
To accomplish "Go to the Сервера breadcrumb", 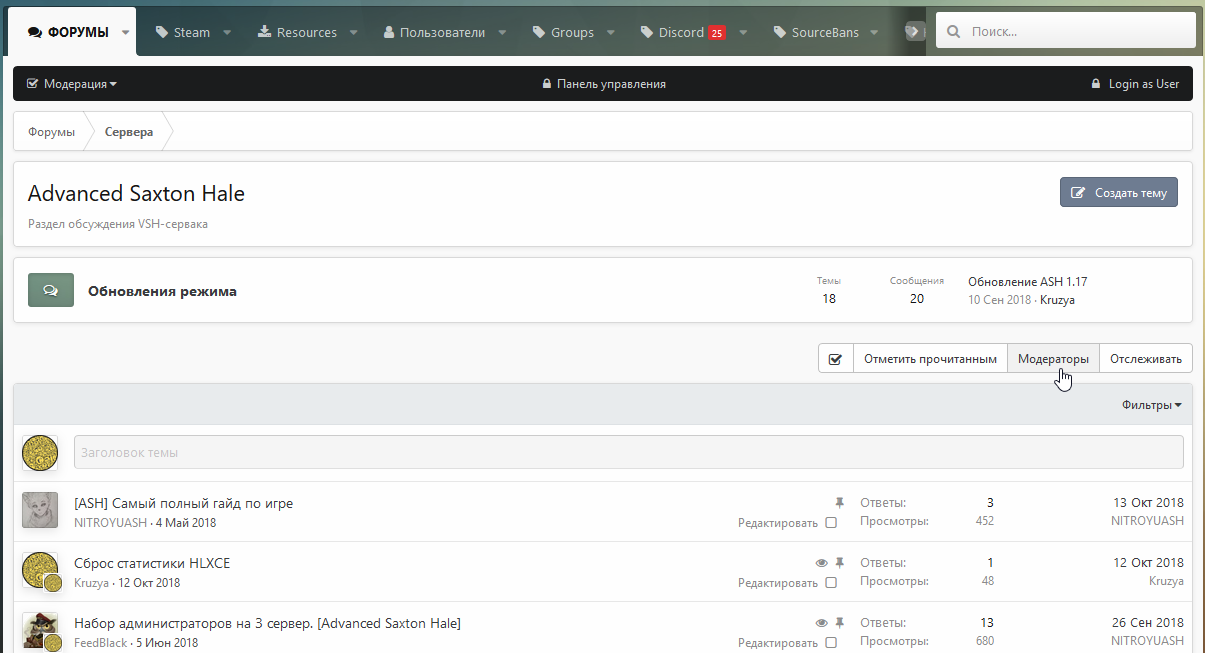I will coord(129,132).
